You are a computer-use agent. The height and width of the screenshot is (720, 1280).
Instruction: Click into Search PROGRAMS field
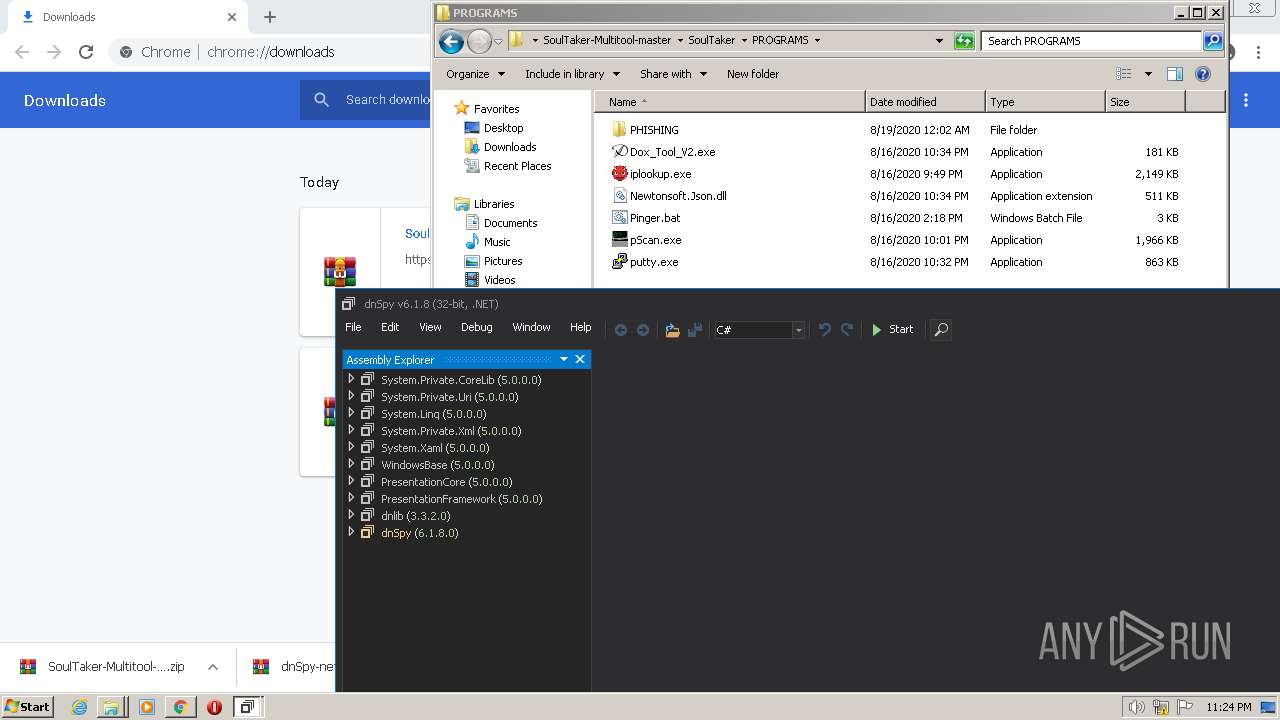click(1091, 41)
